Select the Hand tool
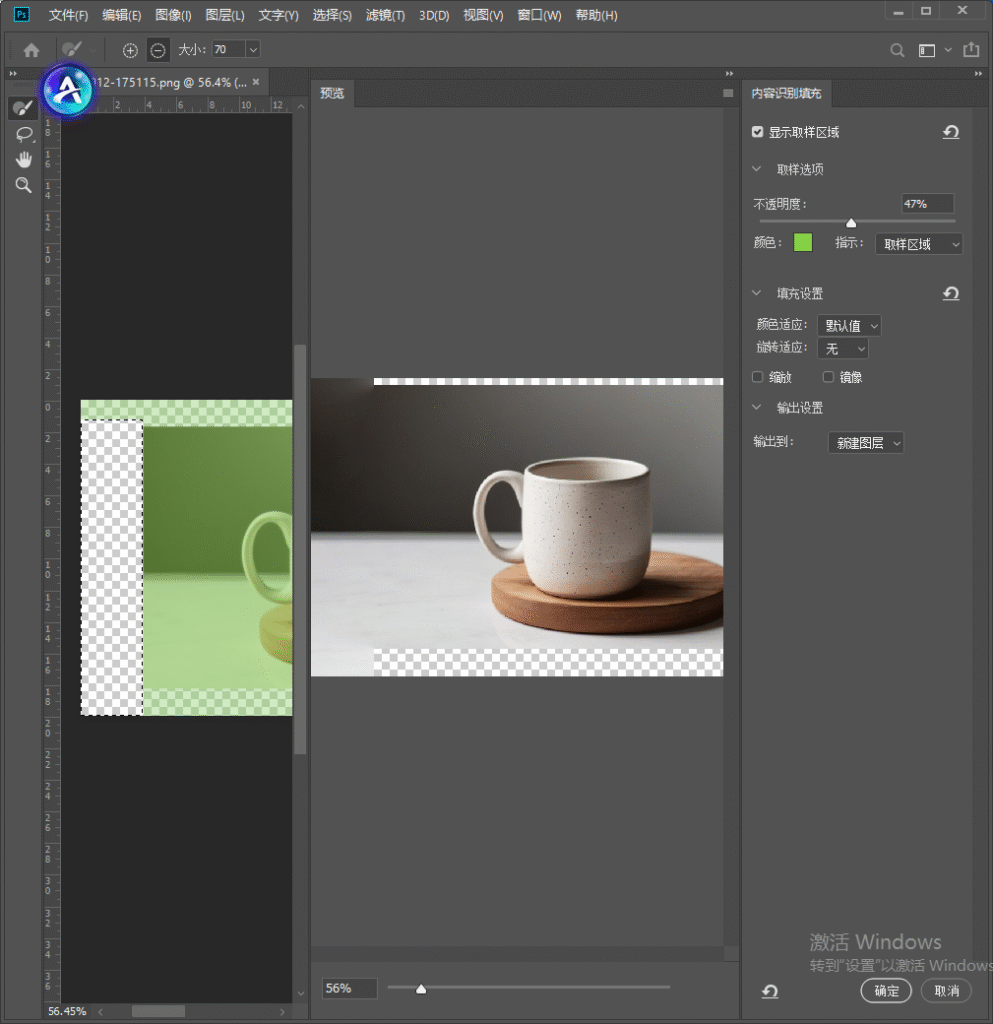The height and width of the screenshot is (1024, 993). pyautogui.click(x=24, y=159)
